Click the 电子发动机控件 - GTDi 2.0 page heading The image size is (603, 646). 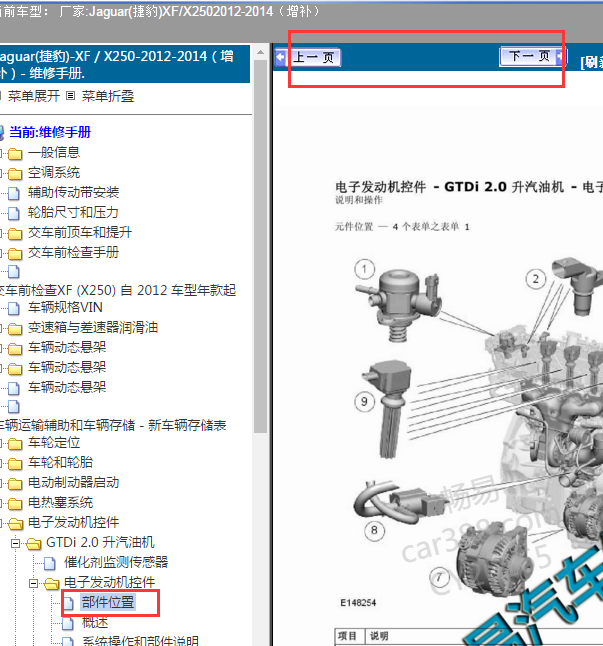tap(469, 187)
